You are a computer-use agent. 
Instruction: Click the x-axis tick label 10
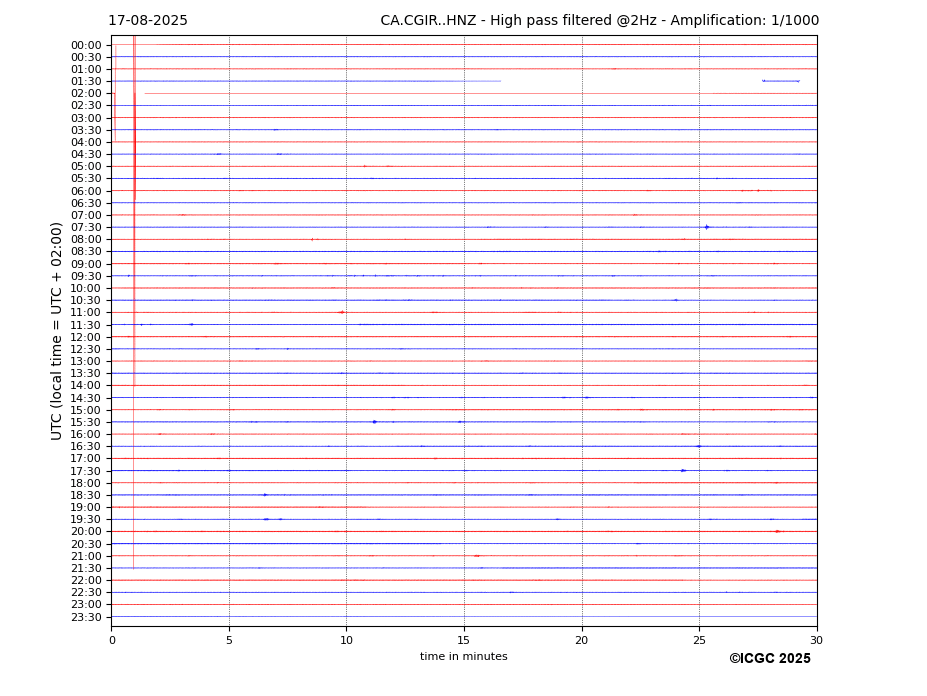[346, 640]
